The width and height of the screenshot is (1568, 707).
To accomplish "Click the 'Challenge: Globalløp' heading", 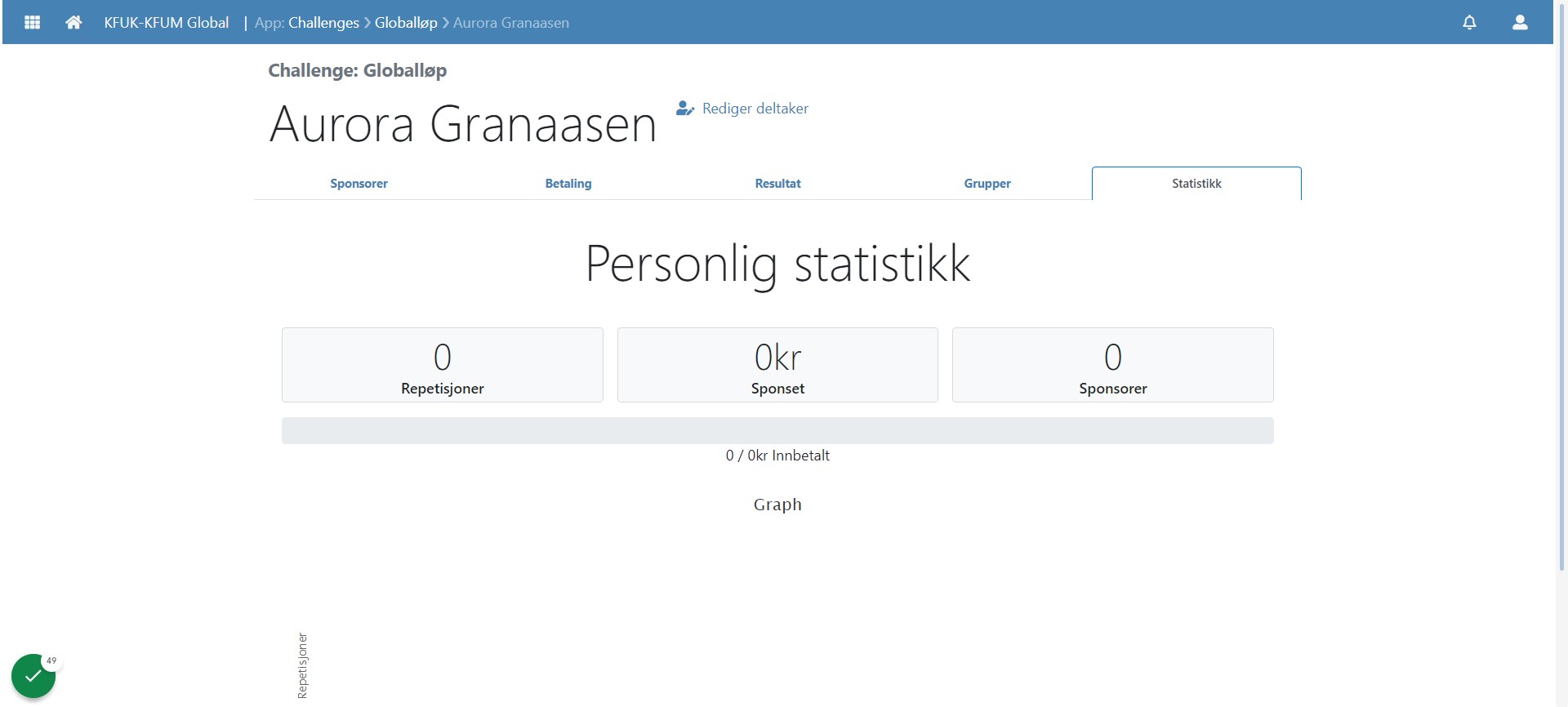I will click(x=358, y=71).
